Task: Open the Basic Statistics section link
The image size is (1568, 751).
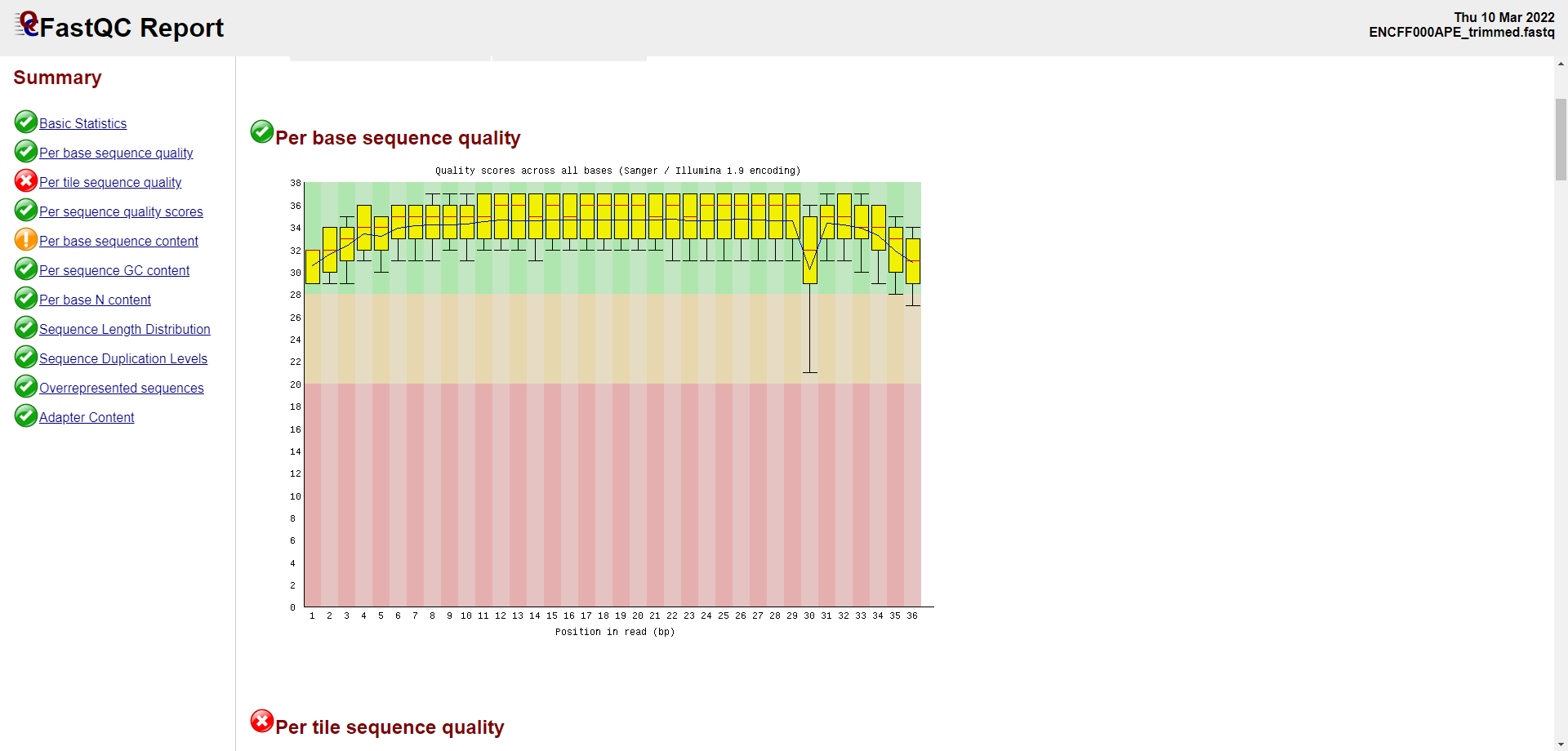Action: click(x=83, y=124)
